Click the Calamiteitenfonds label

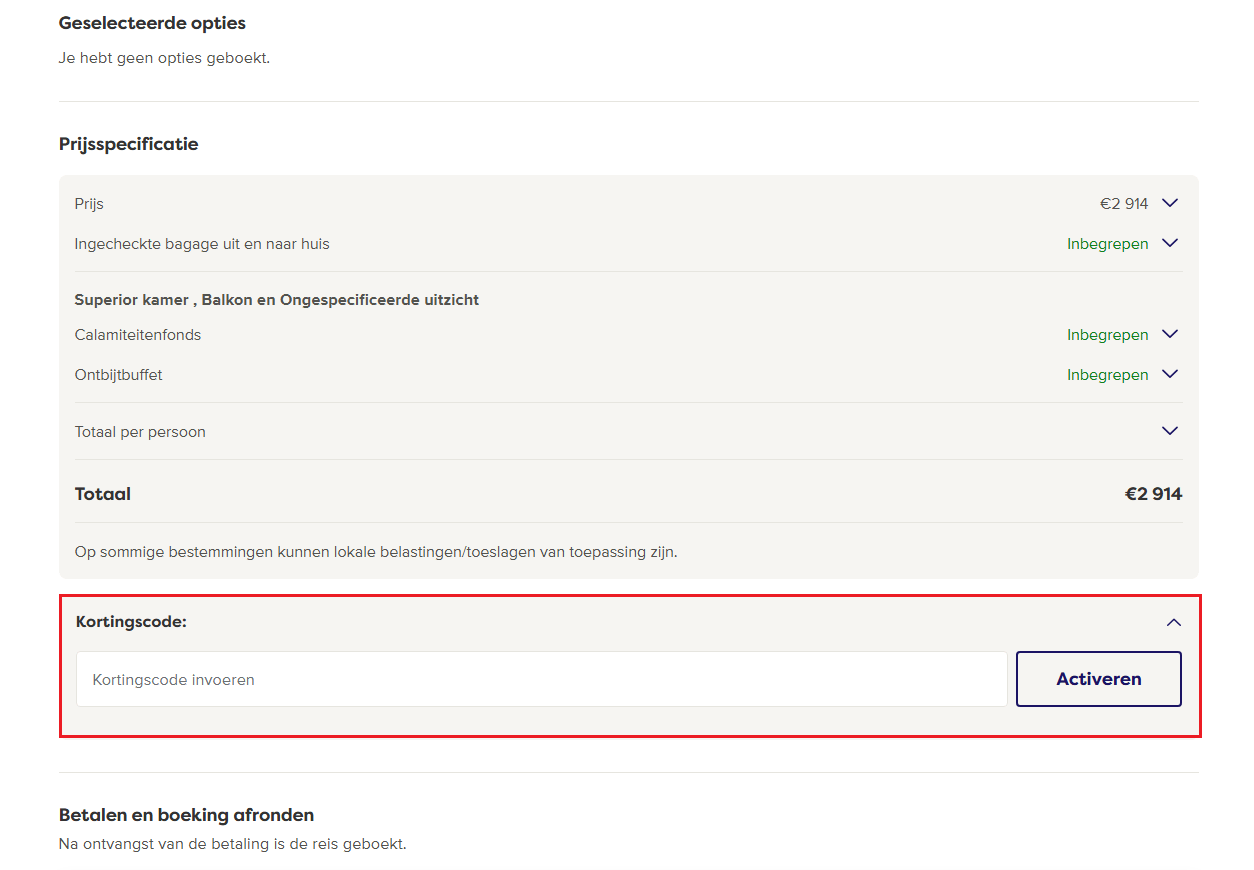click(138, 335)
